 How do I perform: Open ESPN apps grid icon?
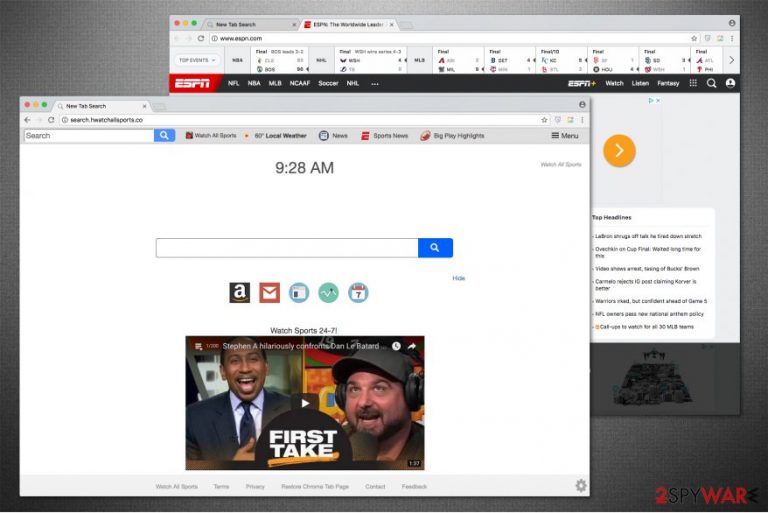[693, 83]
